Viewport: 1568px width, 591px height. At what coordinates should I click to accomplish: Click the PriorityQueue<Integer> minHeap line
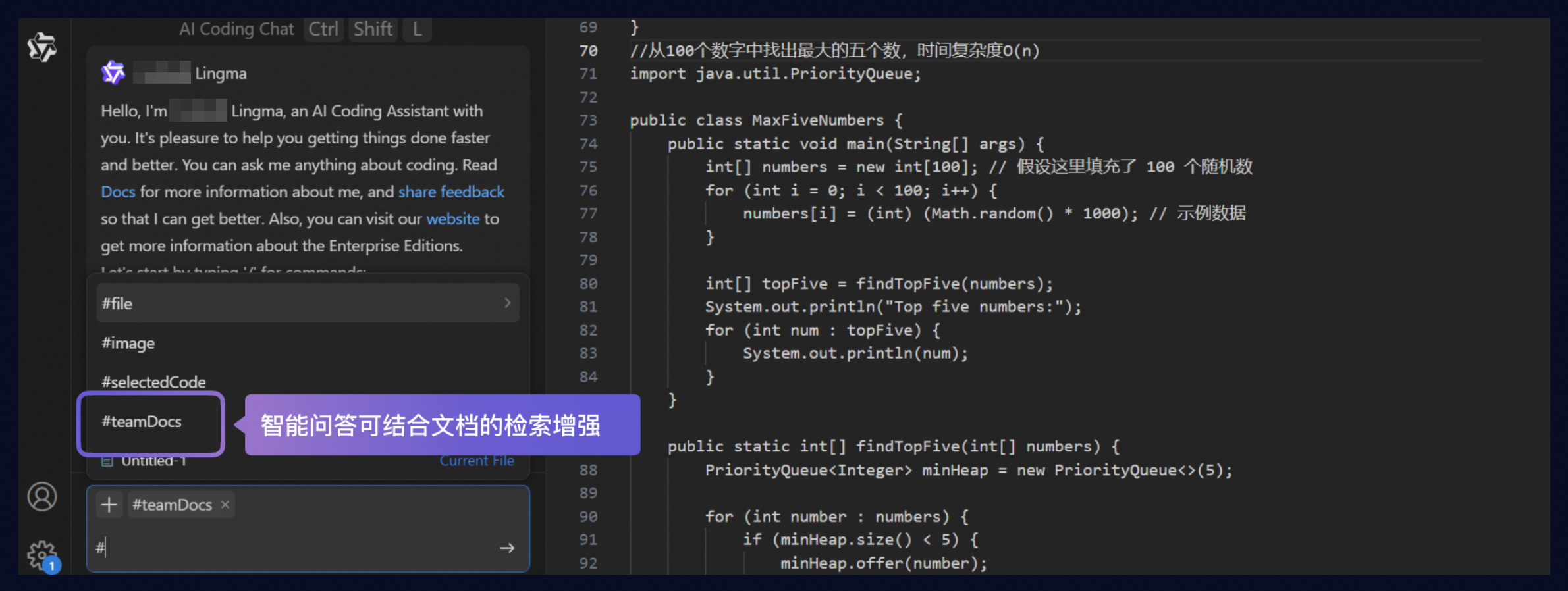(969, 470)
